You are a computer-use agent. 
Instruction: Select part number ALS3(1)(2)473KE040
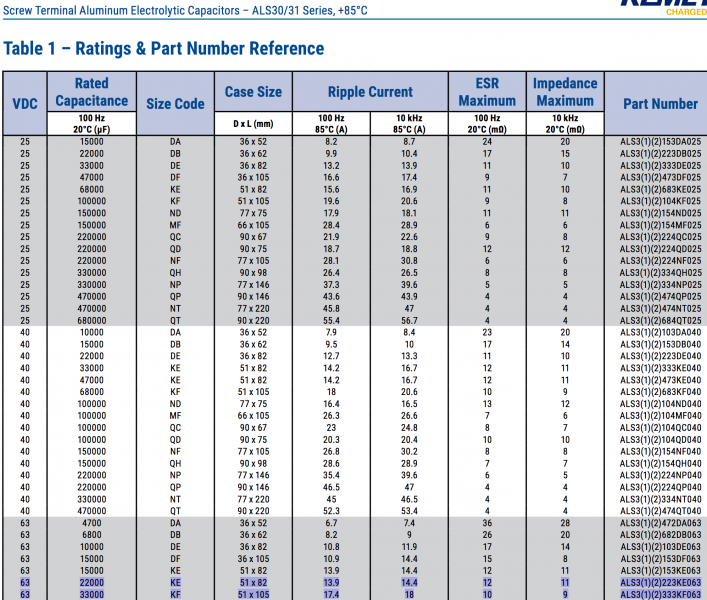click(661, 380)
